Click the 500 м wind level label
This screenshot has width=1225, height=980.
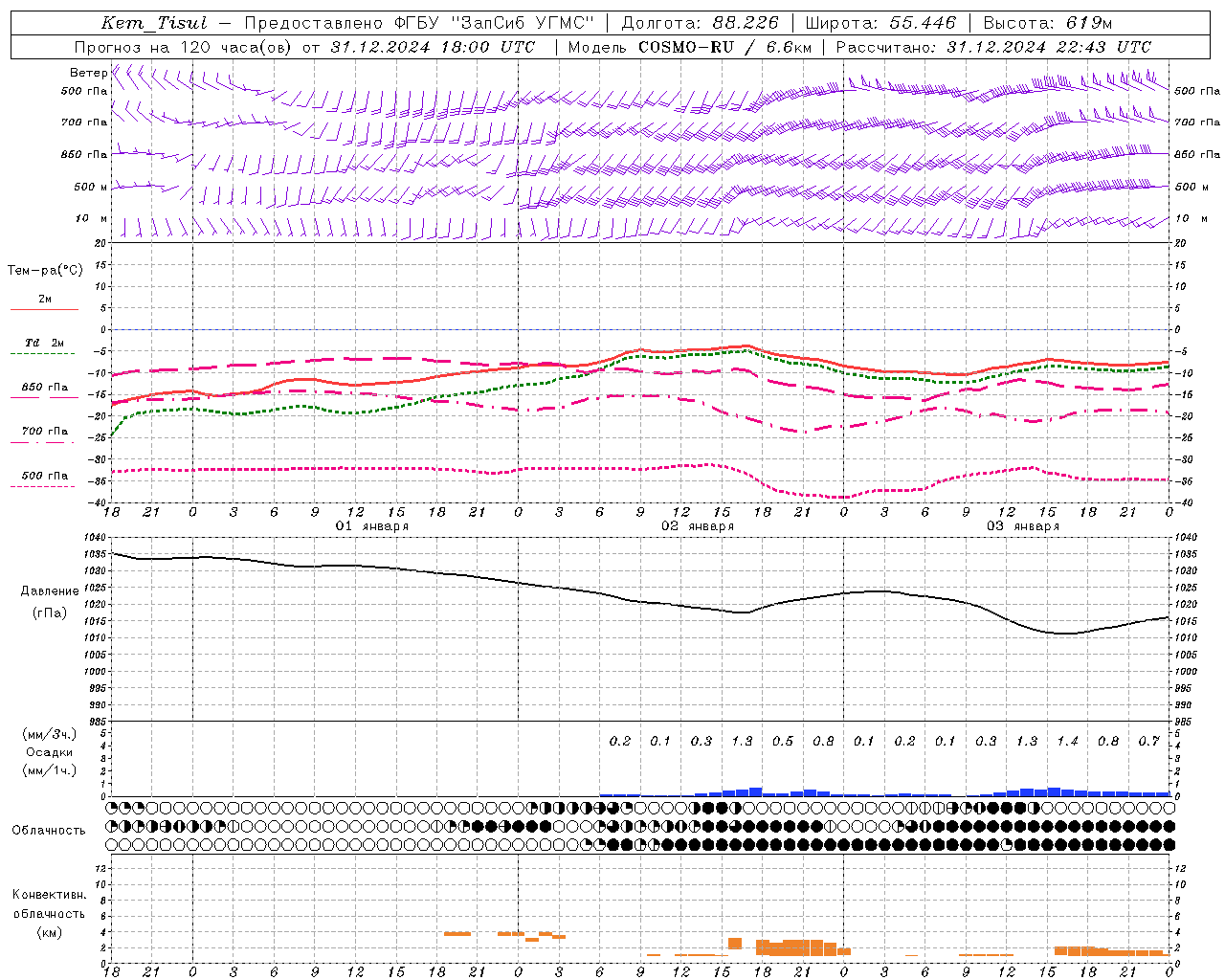click(x=92, y=187)
